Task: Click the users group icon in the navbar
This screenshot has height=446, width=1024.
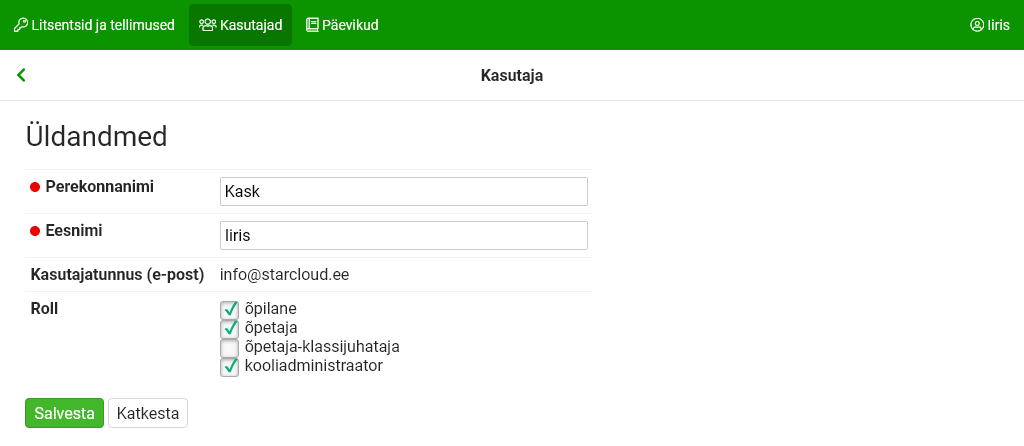Action: [x=207, y=25]
